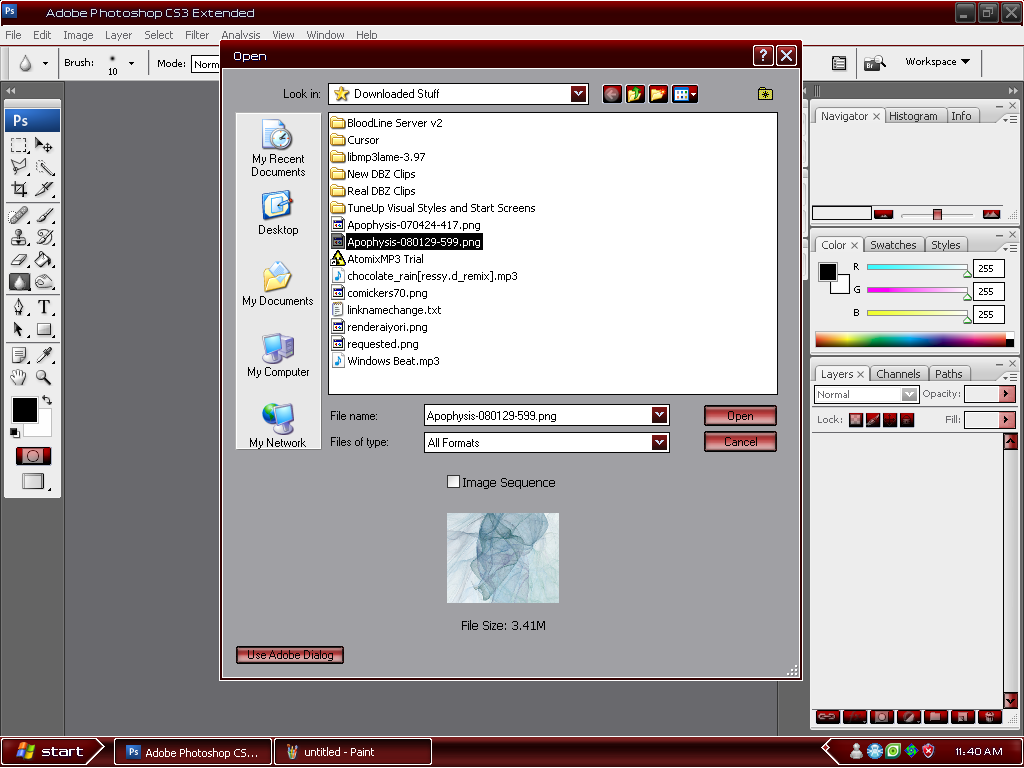This screenshot has height=768, width=1024.
Task: Open the Layer menu
Action: 118,35
